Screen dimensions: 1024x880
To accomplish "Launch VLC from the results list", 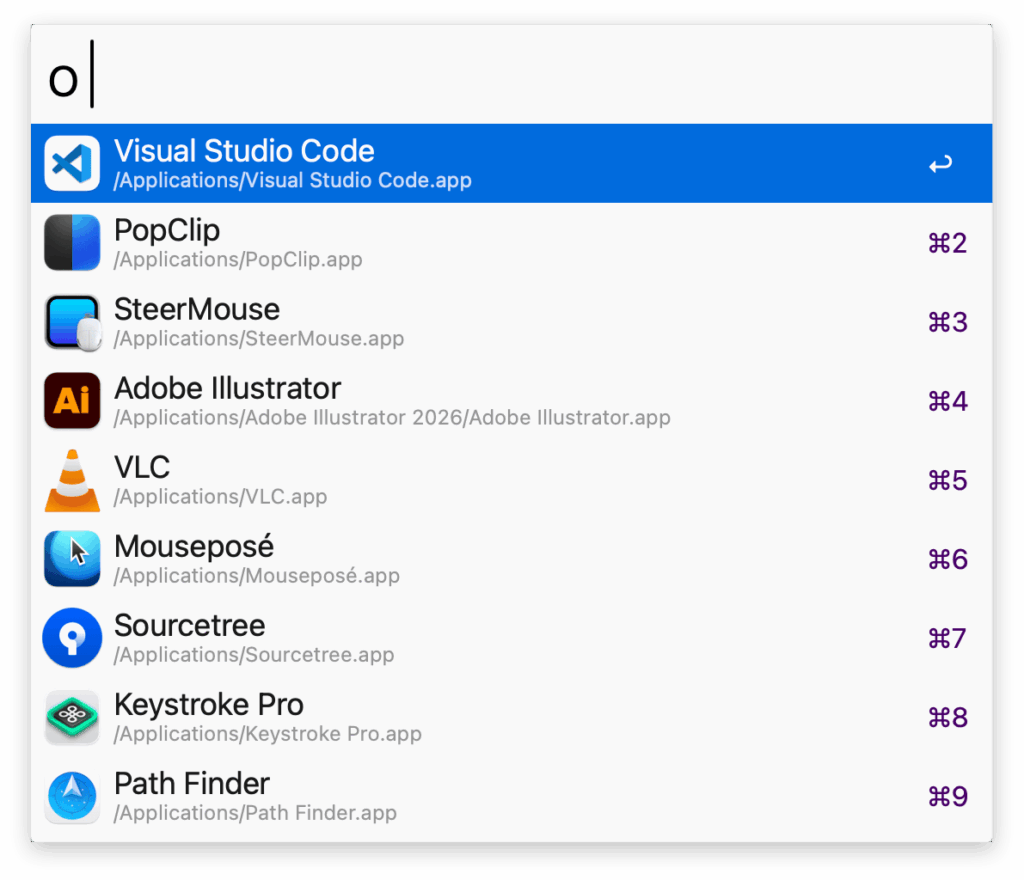I will pos(142,467).
